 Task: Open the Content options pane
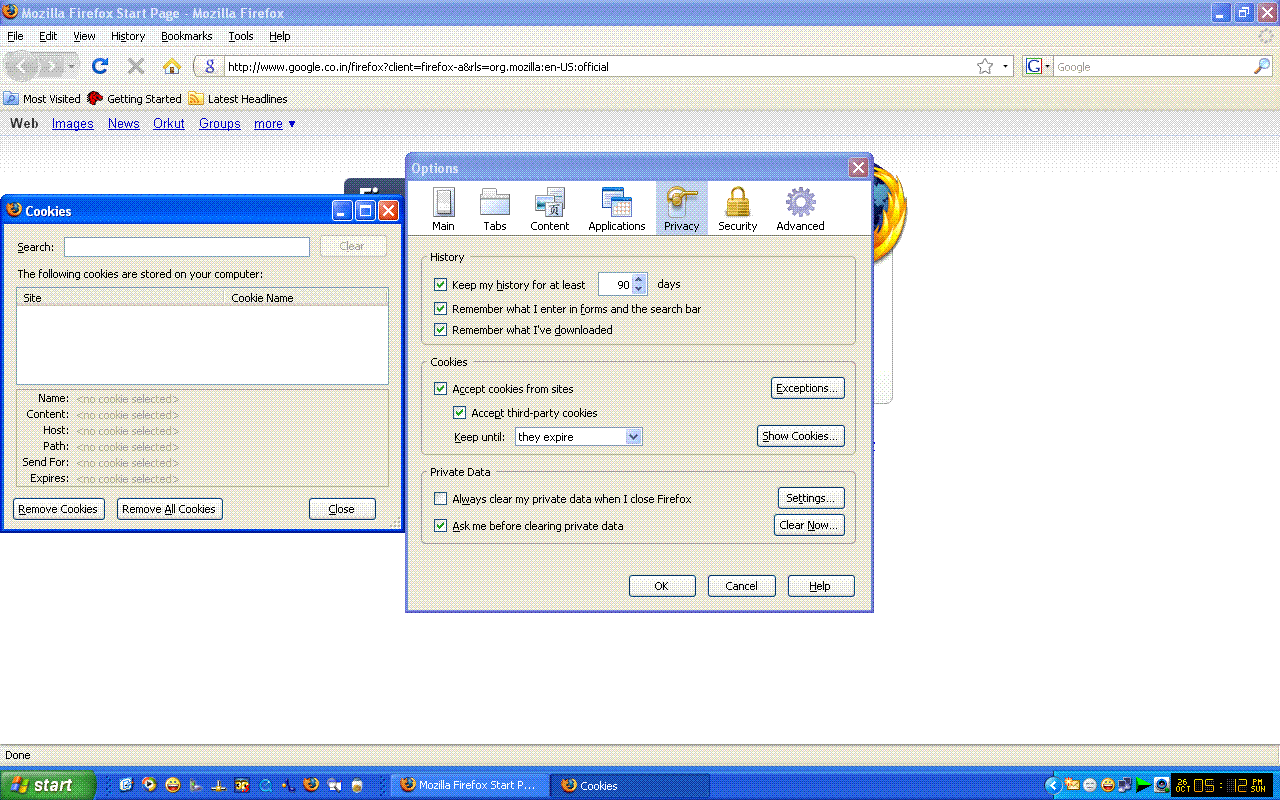pos(549,209)
